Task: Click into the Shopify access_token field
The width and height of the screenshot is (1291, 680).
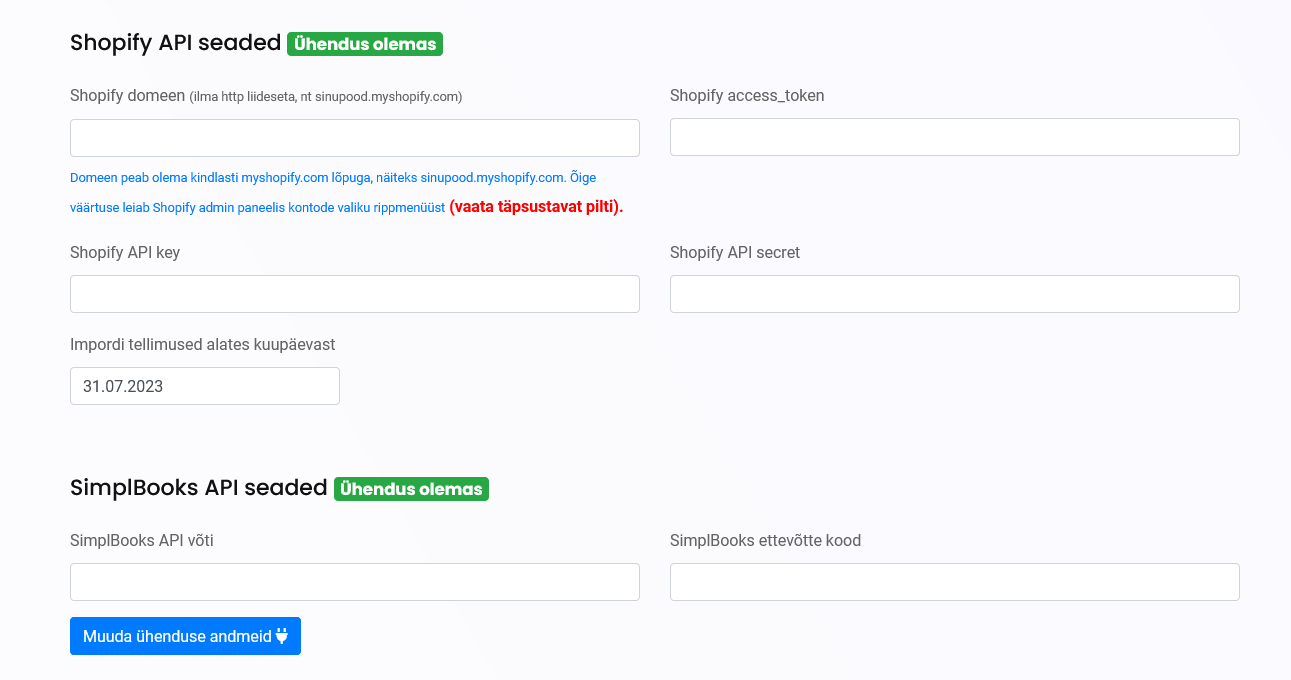Action: [x=954, y=137]
